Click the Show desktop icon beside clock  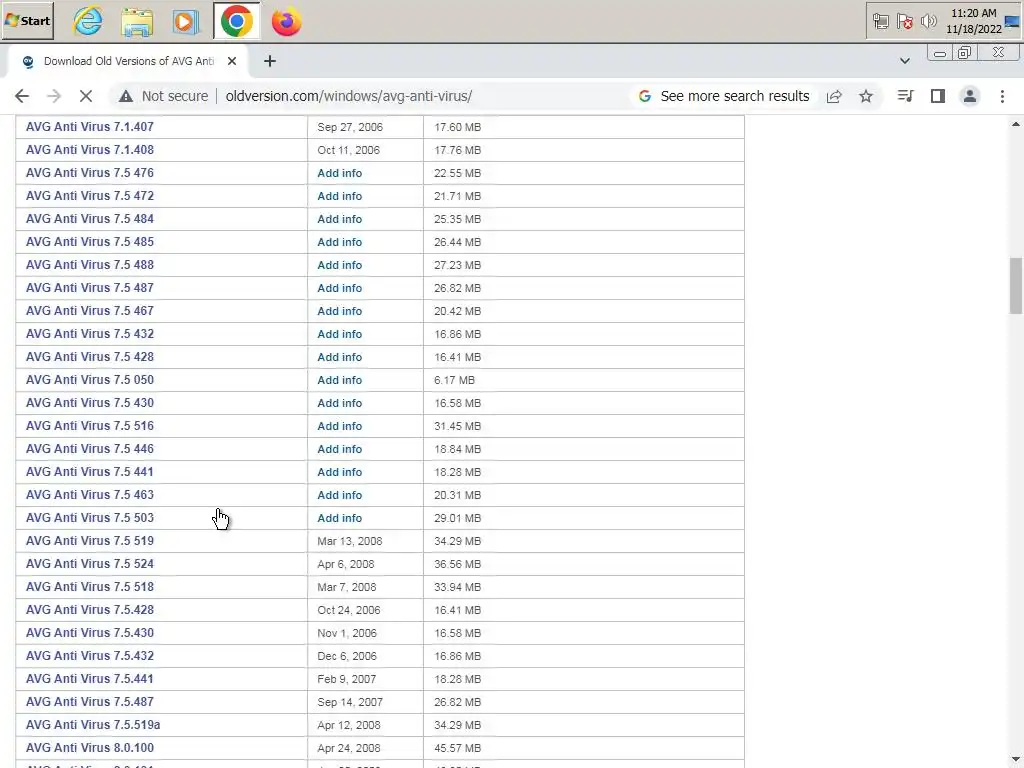[1012, 22]
